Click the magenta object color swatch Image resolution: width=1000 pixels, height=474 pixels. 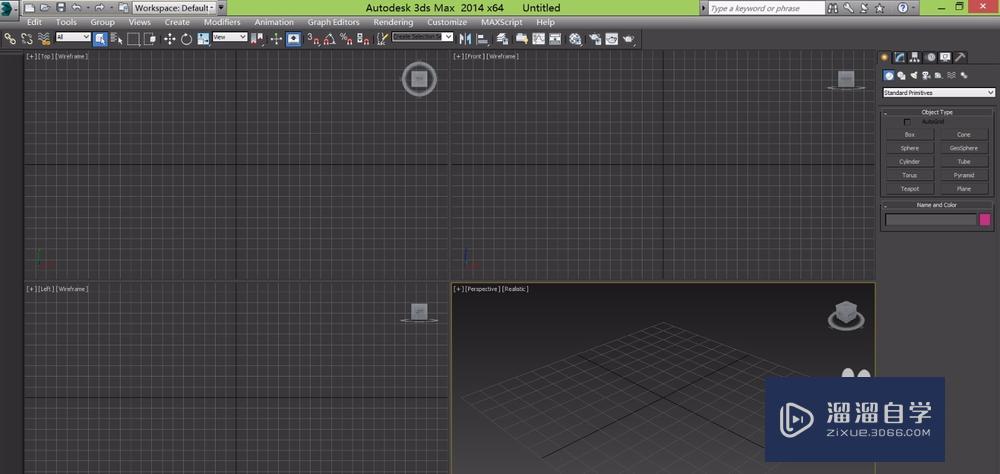[984, 220]
